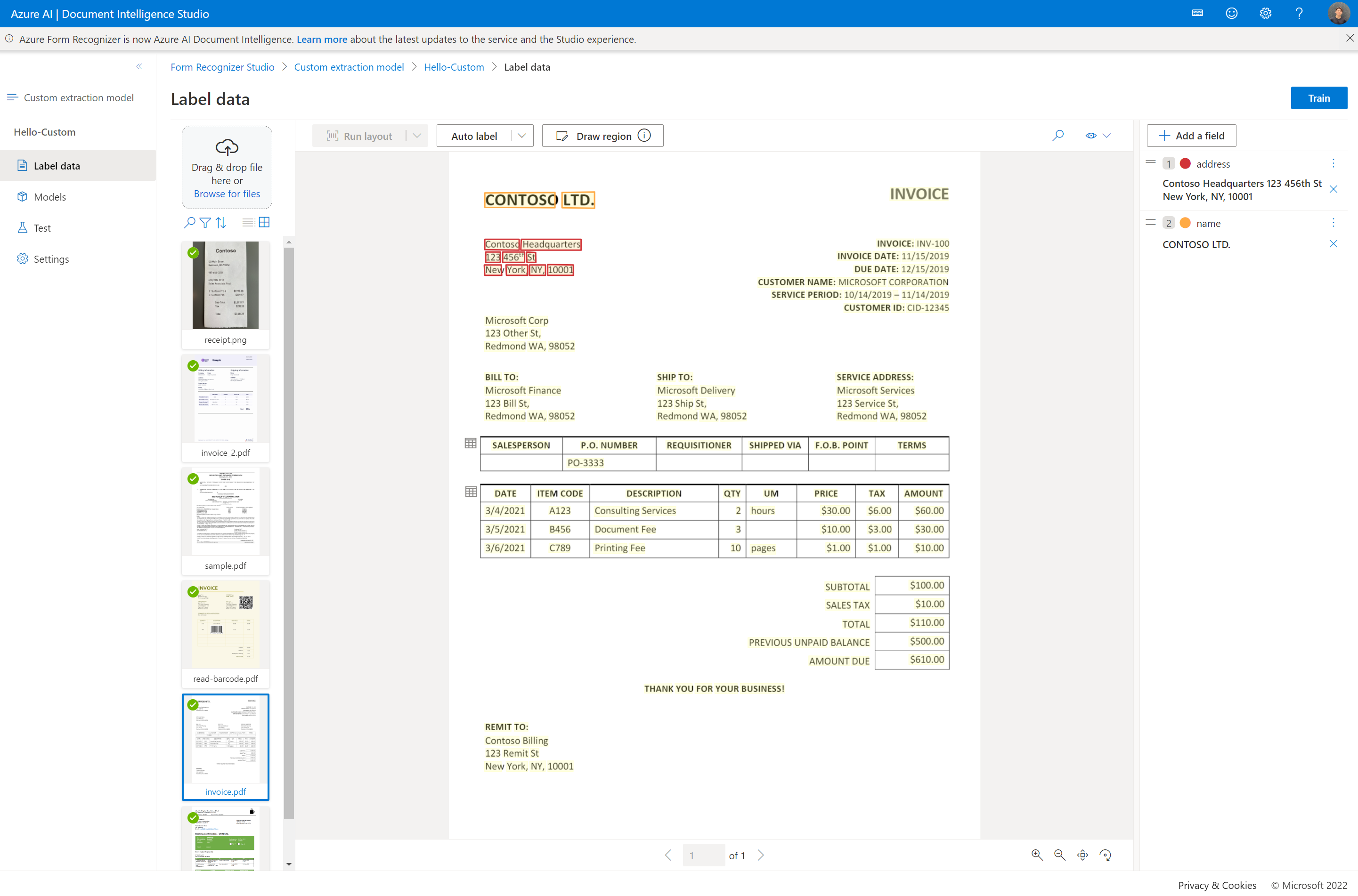
Task: Select Label data menu item
Action: click(57, 165)
